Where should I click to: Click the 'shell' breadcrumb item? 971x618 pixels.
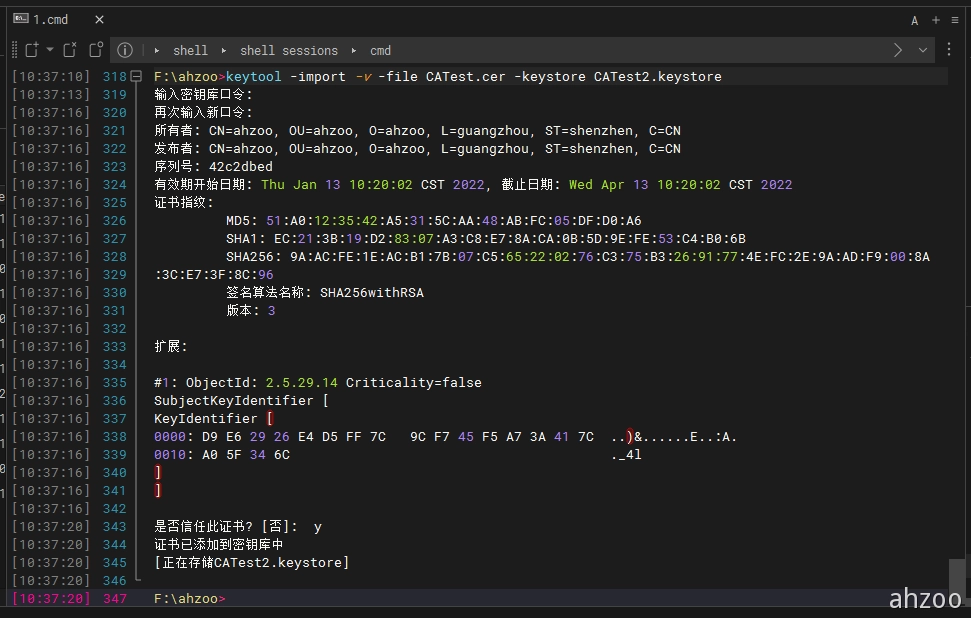(190, 50)
